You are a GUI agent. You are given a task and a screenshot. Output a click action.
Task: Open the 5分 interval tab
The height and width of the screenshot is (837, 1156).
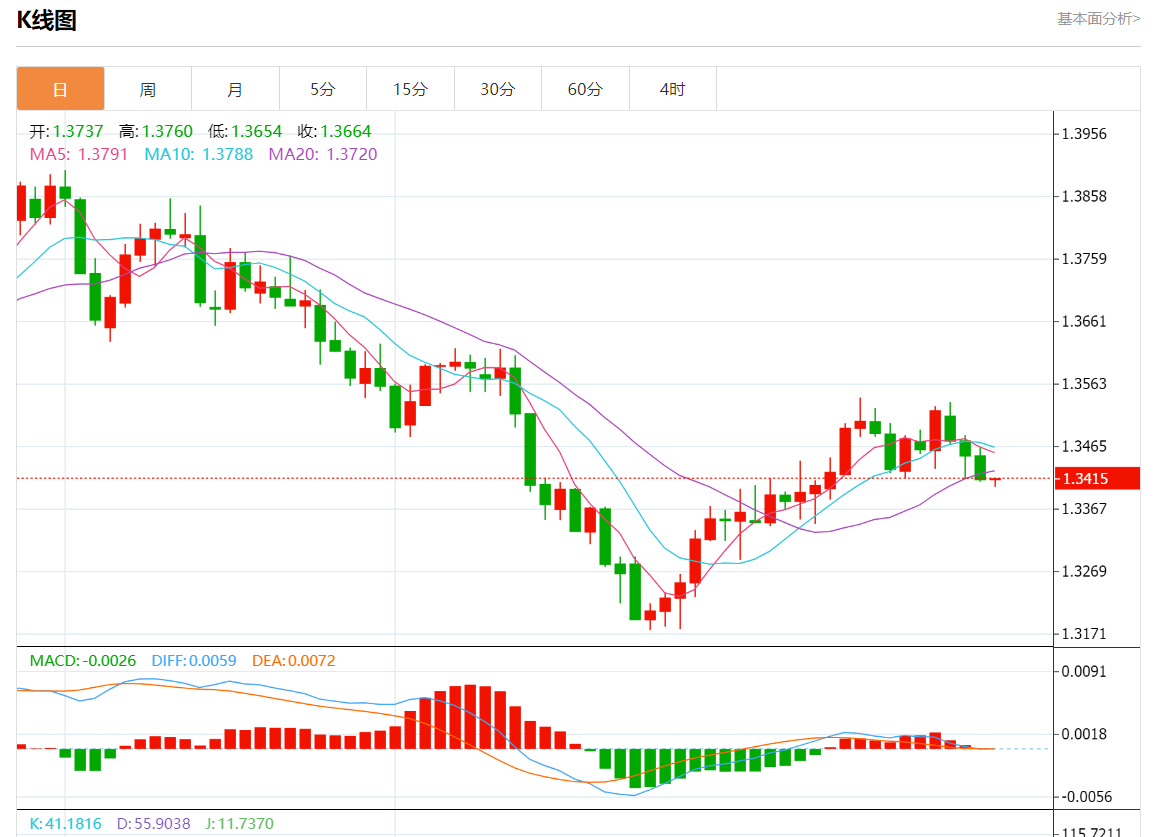322,89
